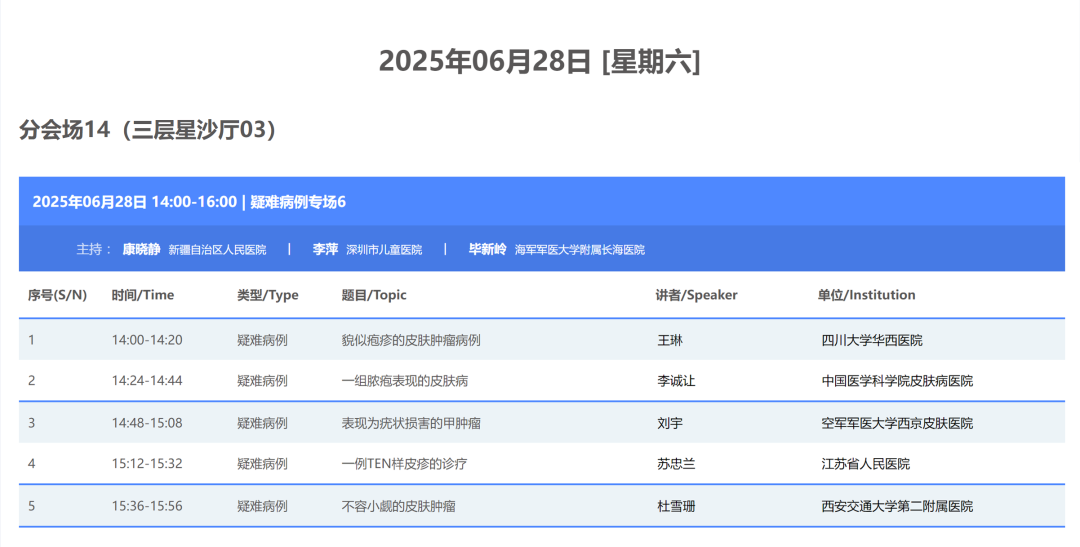
Task: Click moderator name 康晓静
Action: click(141, 249)
